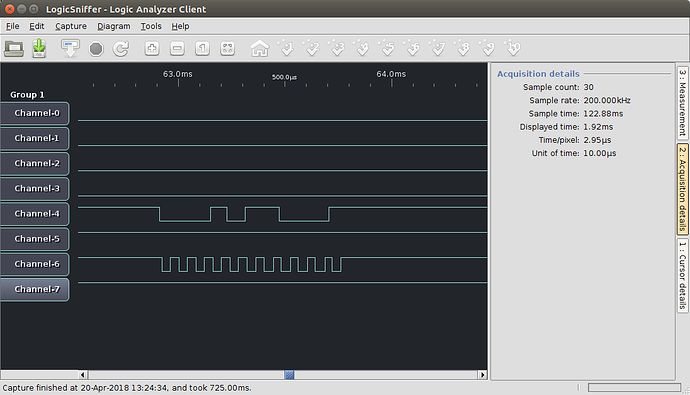Click horizontal scrollbar left arrow
Screen dimensions: 690x395
pyautogui.click(x=83, y=375)
